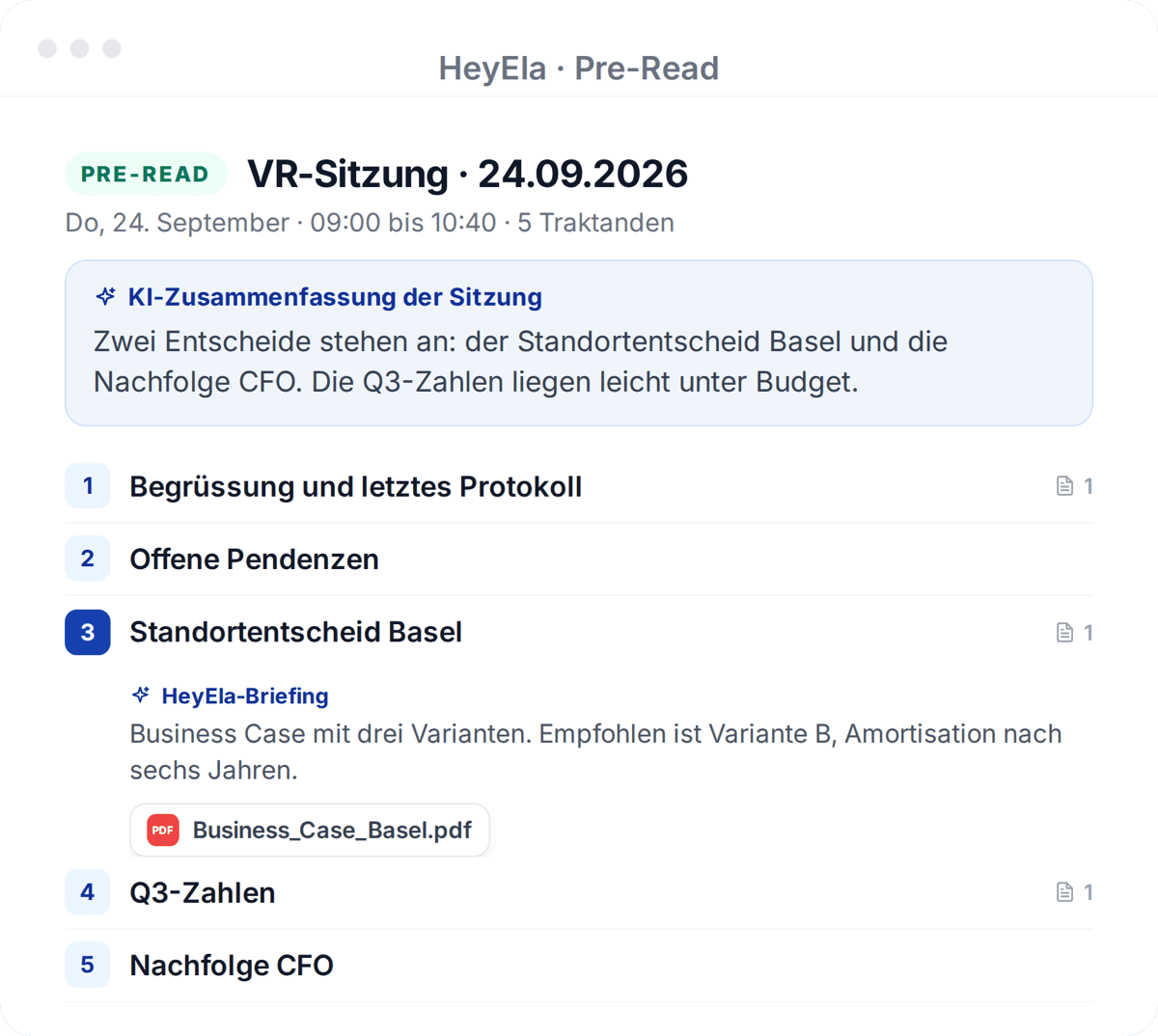
Task: Open the document icon on Standortentscheid Basel row
Action: (1064, 632)
